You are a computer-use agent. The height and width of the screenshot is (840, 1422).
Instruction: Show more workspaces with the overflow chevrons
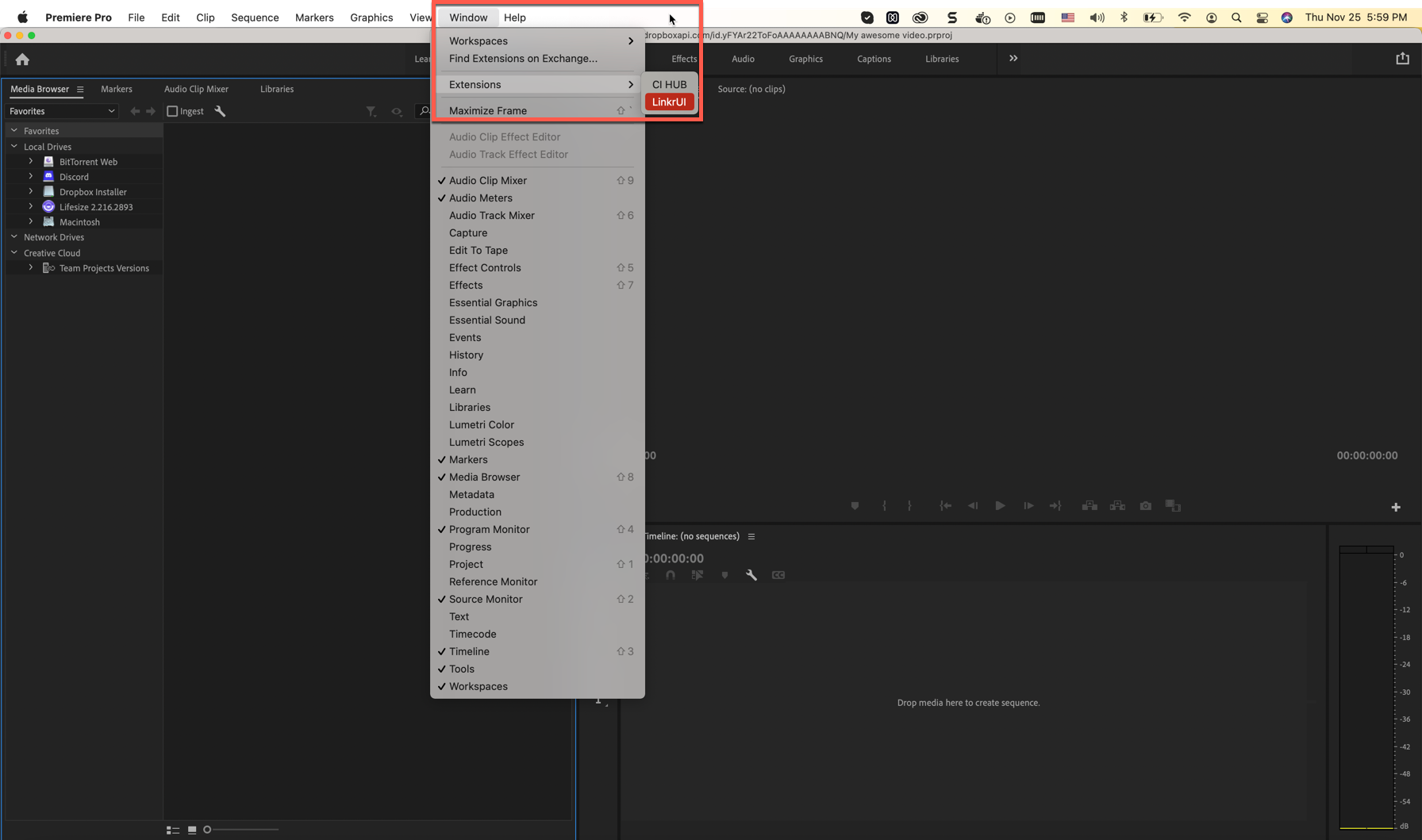(x=1013, y=59)
